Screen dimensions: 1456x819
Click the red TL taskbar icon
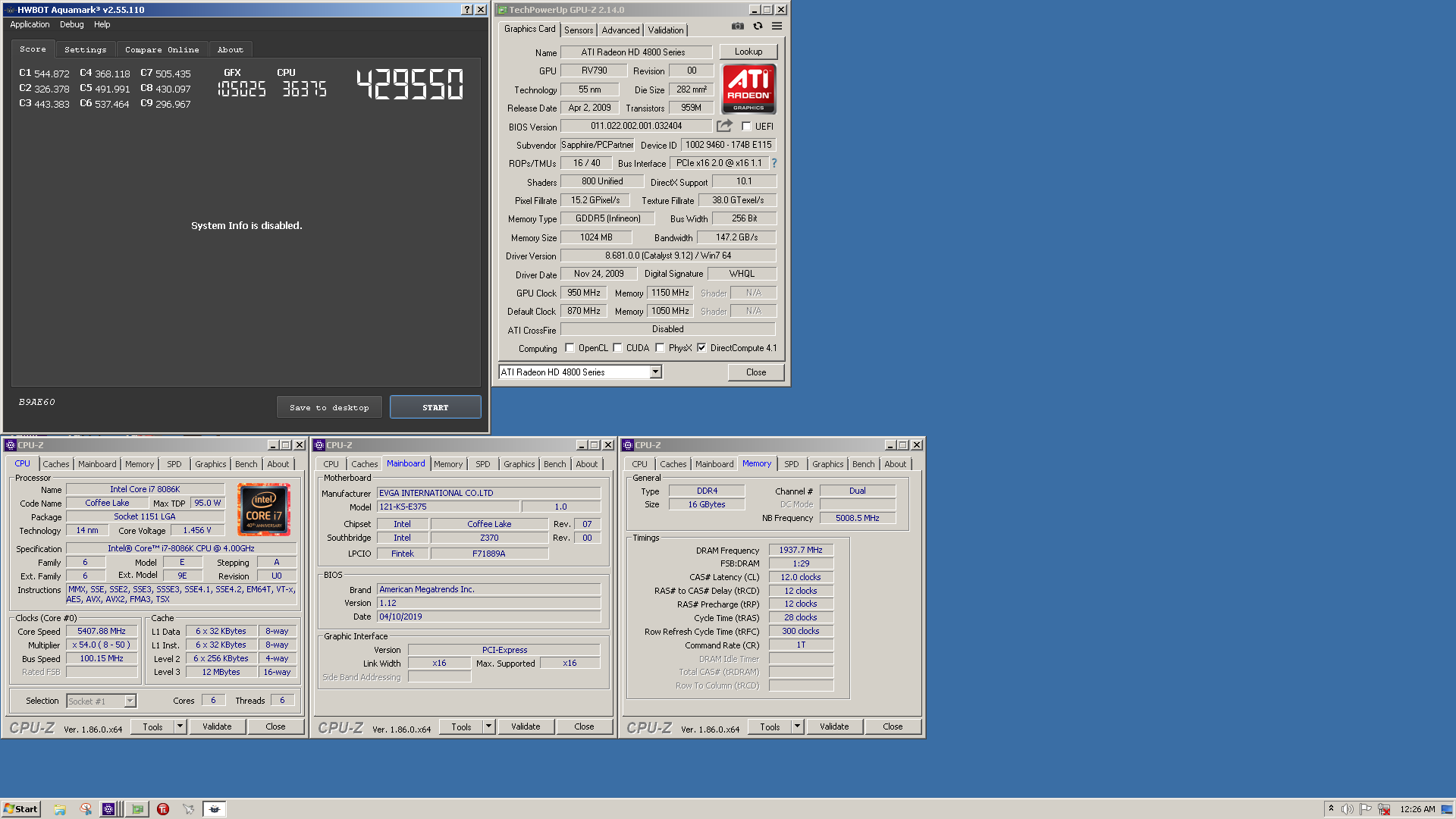pyautogui.click(x=163, y=809)
